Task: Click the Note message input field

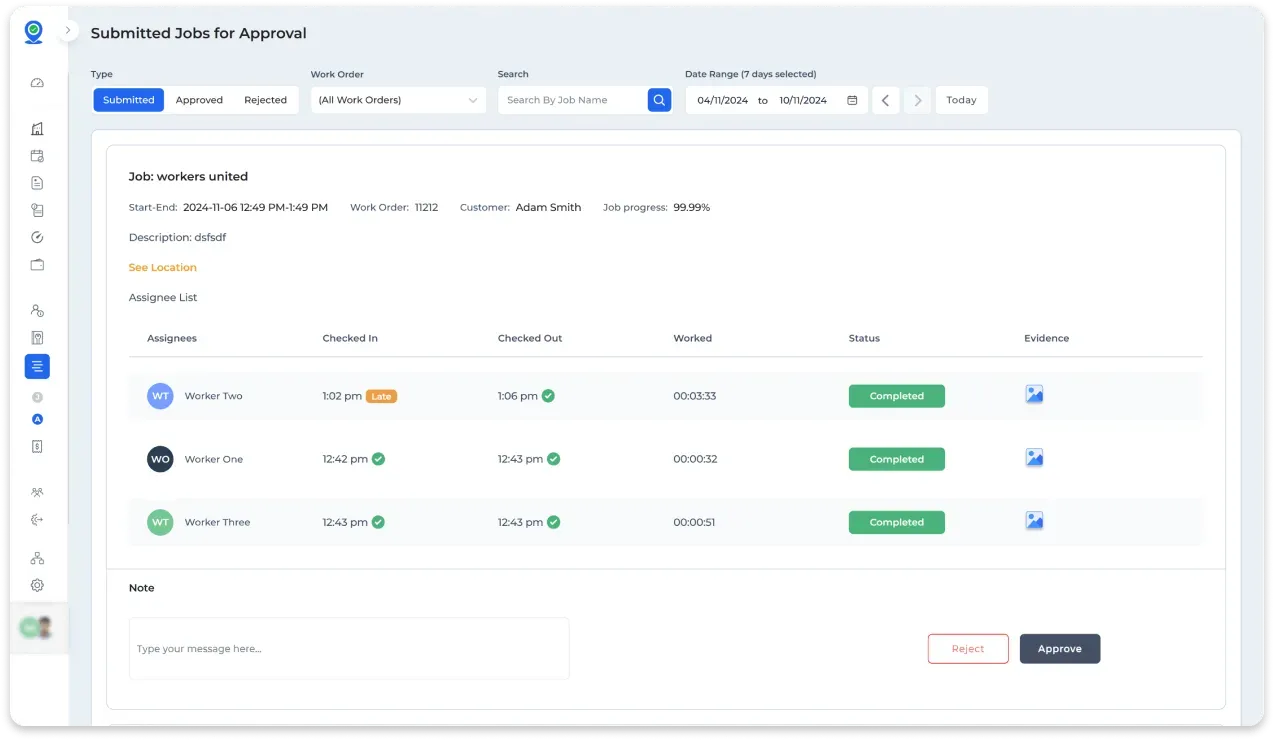Action: (x=349, y=648)
